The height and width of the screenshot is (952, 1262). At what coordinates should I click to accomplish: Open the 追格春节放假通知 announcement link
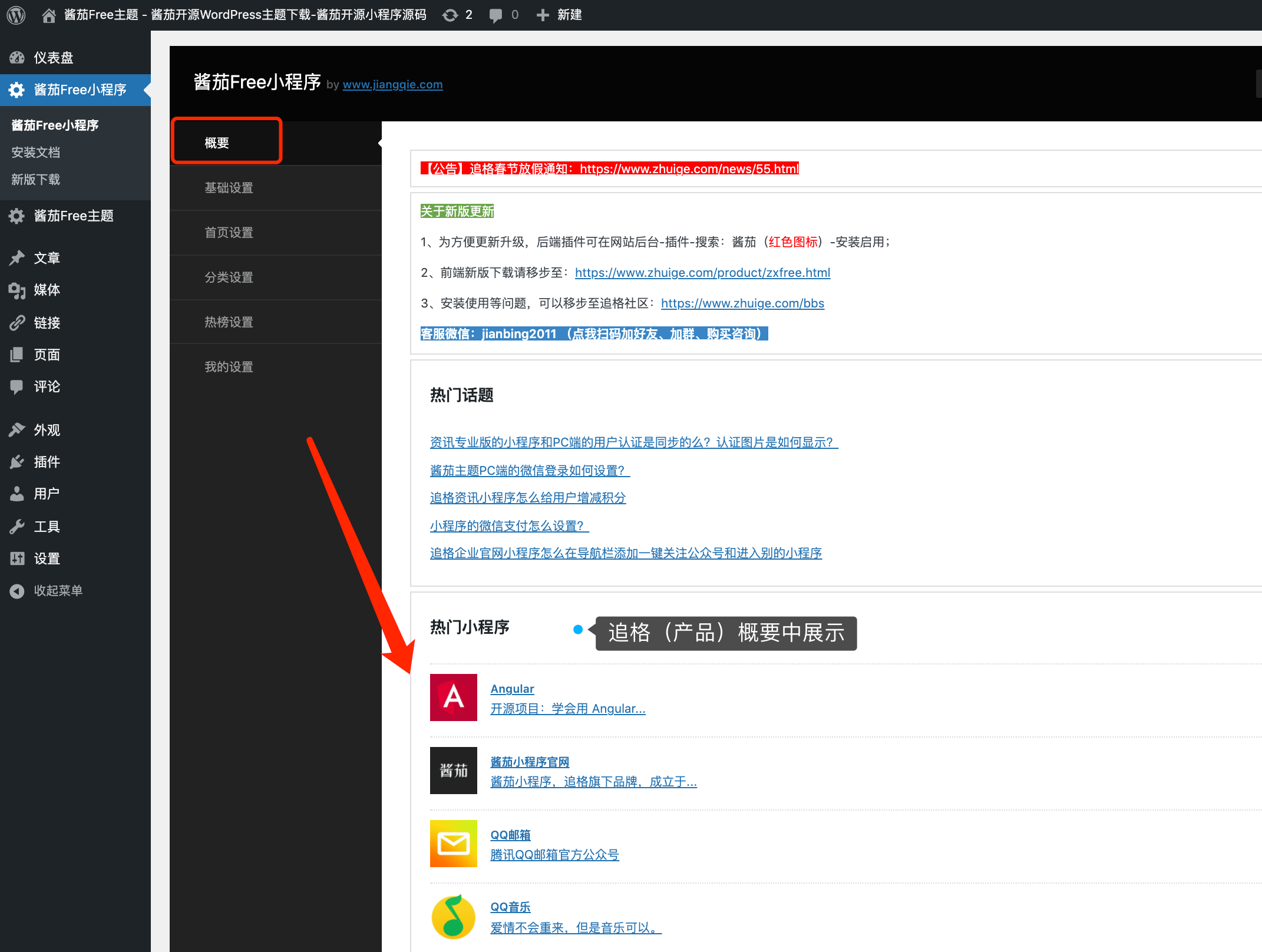pyautogui.click(x=610, y=169)
